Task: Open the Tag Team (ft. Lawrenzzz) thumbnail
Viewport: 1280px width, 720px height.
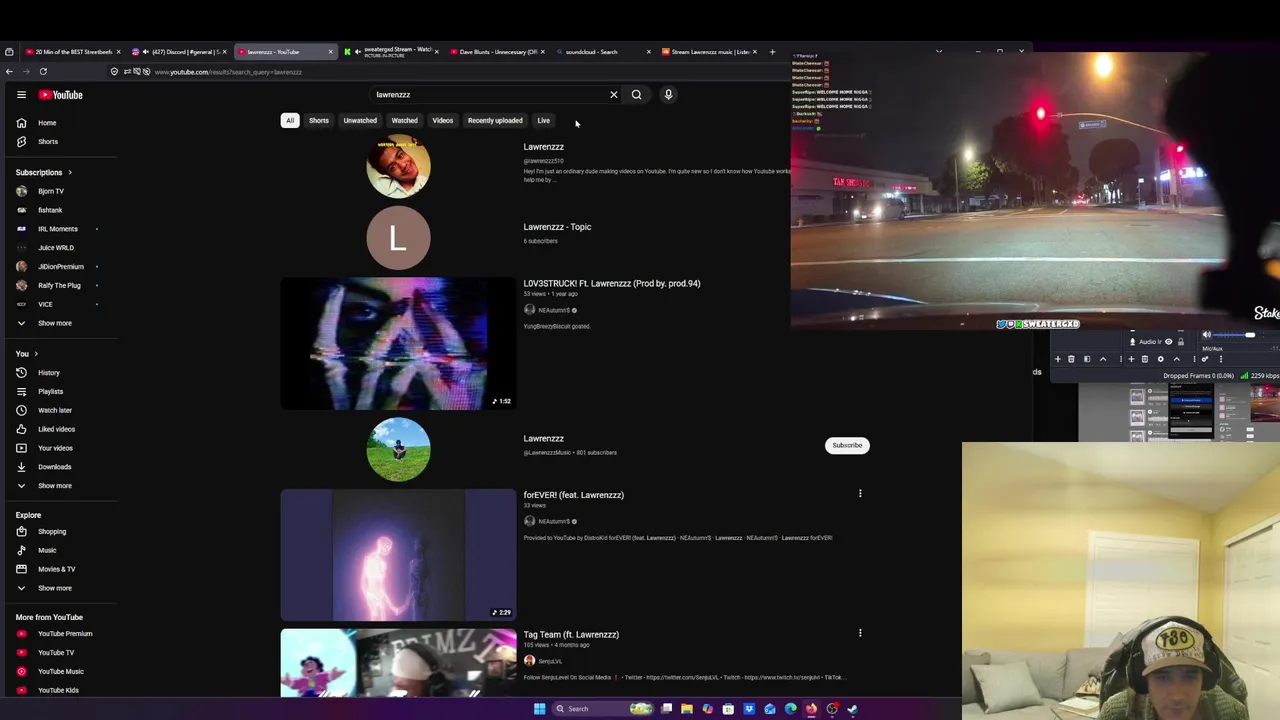Action: pos(398,662)
